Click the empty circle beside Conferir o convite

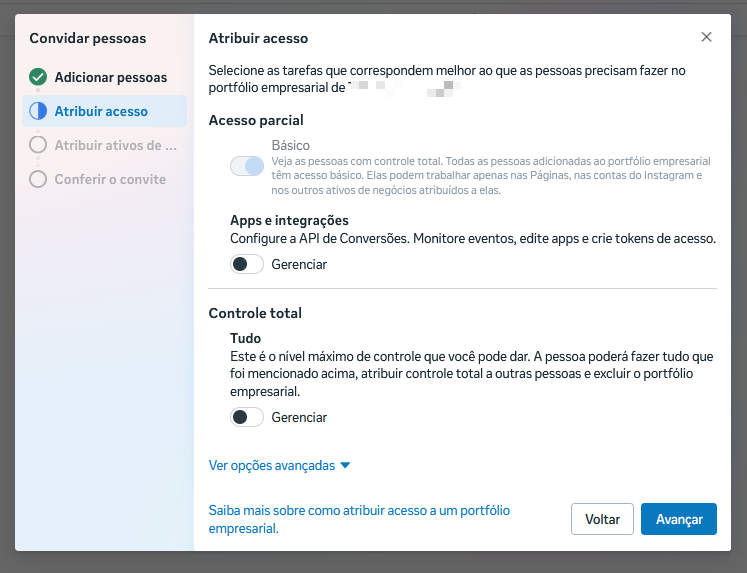tap(38, 179)
